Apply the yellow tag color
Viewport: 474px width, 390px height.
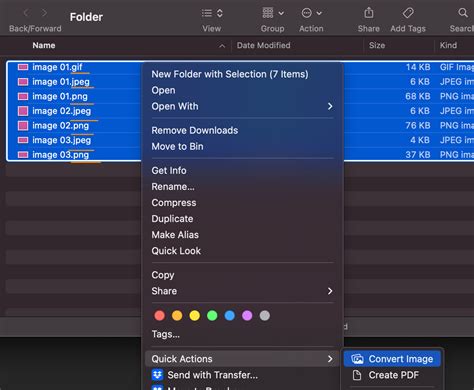[x=195, y=315]
